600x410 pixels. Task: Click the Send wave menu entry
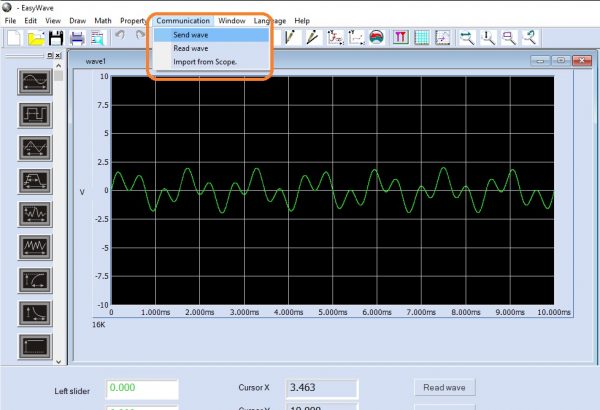[x=190, y=34]
